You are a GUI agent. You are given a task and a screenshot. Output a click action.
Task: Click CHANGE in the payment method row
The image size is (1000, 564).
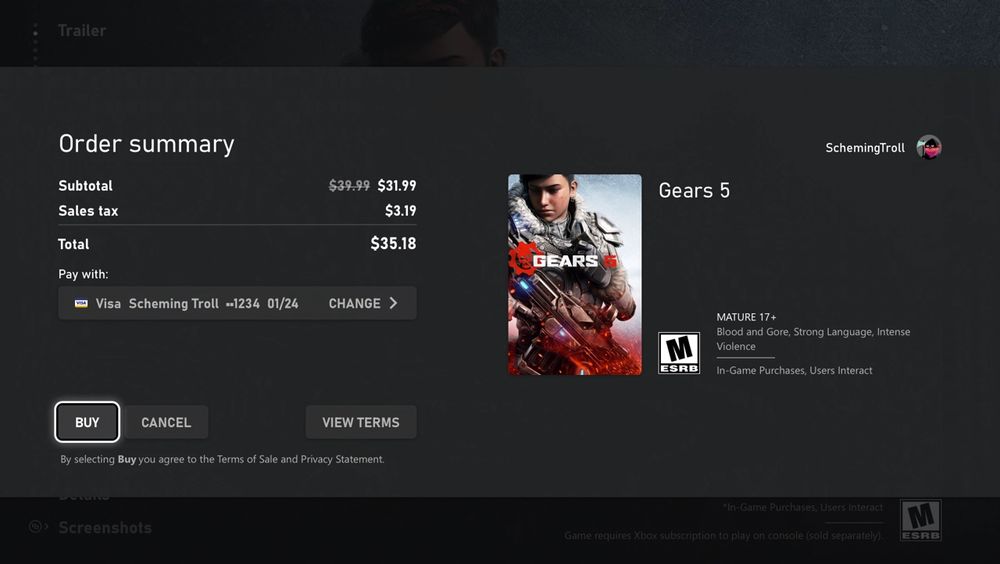(x=354, y=303)
